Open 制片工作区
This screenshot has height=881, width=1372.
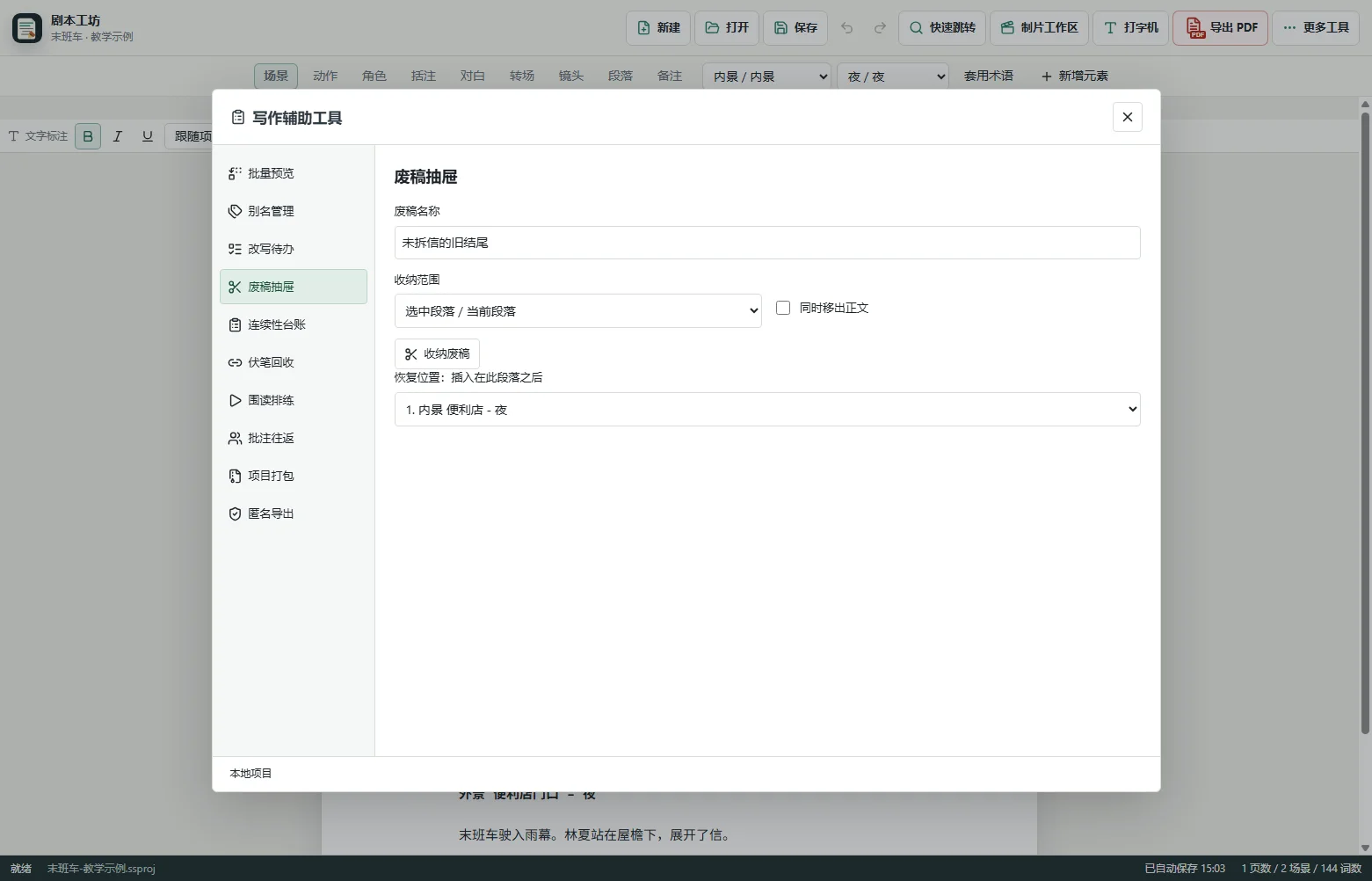[1040, 27]
